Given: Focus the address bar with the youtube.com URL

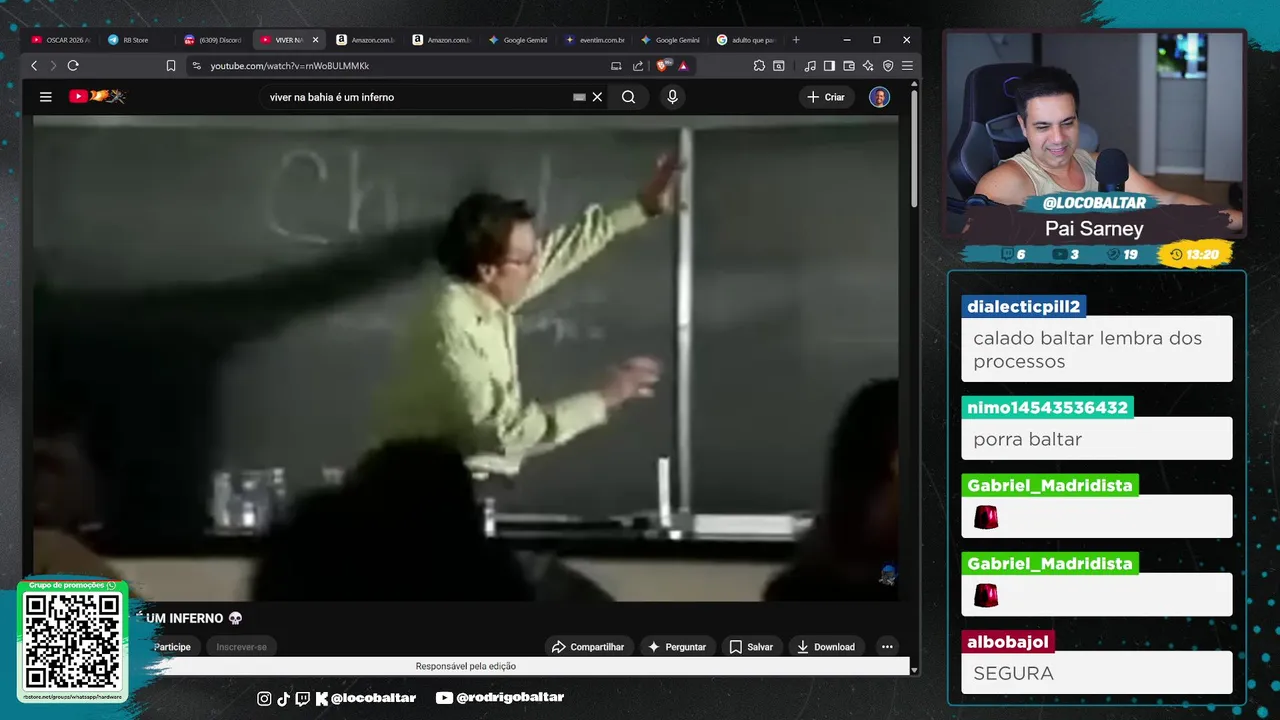Looking at the screenshot, I should (400, 66).
